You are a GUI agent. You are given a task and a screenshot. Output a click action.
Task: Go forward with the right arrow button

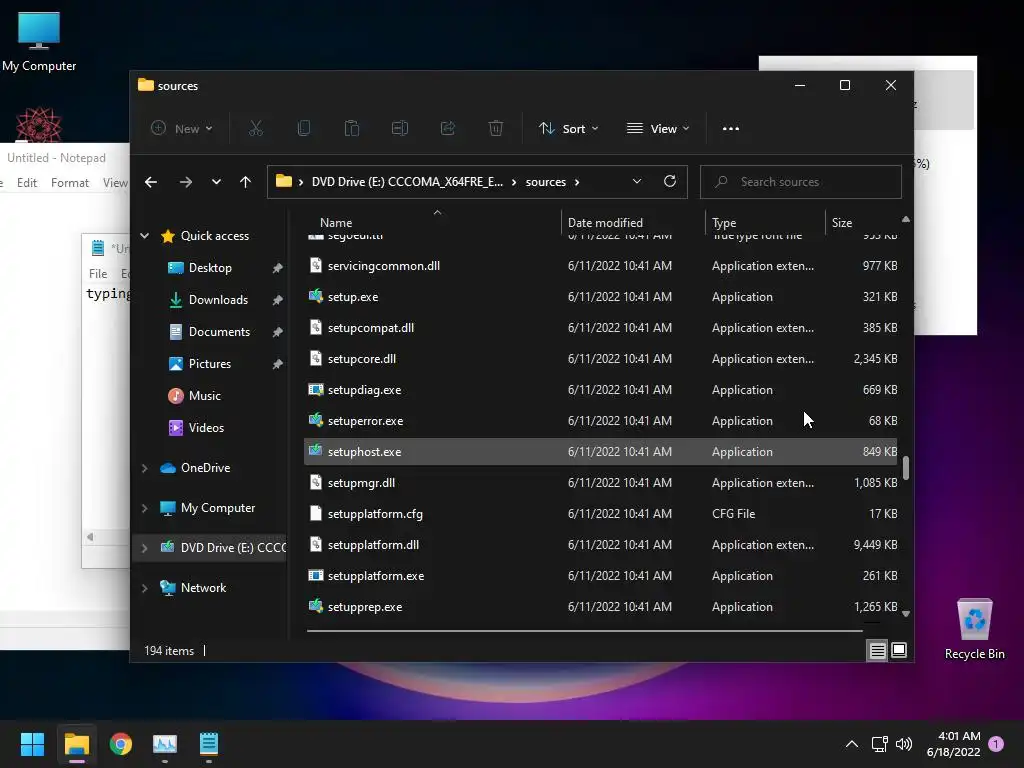pyautogui.click(x=186, y=182)
